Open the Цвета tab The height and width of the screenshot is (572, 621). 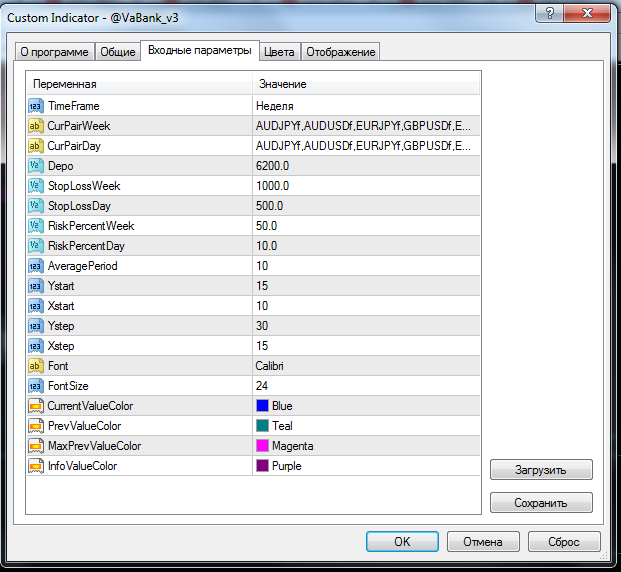pos(279,52)
